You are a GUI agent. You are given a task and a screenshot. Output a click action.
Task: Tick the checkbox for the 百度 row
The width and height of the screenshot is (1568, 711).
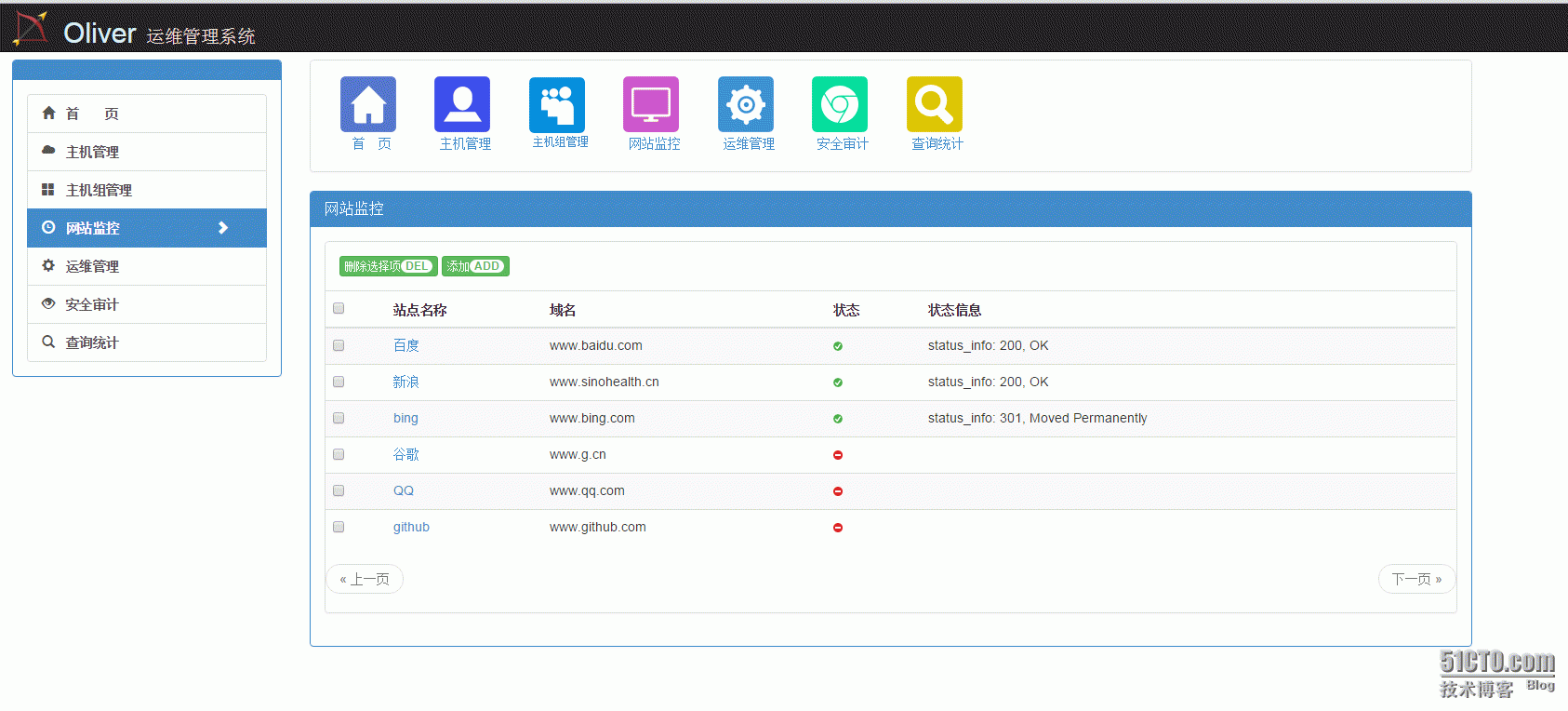tap(339, 345)
